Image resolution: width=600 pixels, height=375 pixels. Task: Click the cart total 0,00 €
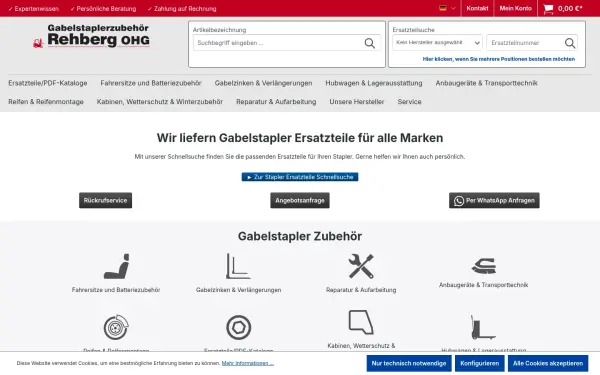tap(570, 8)
